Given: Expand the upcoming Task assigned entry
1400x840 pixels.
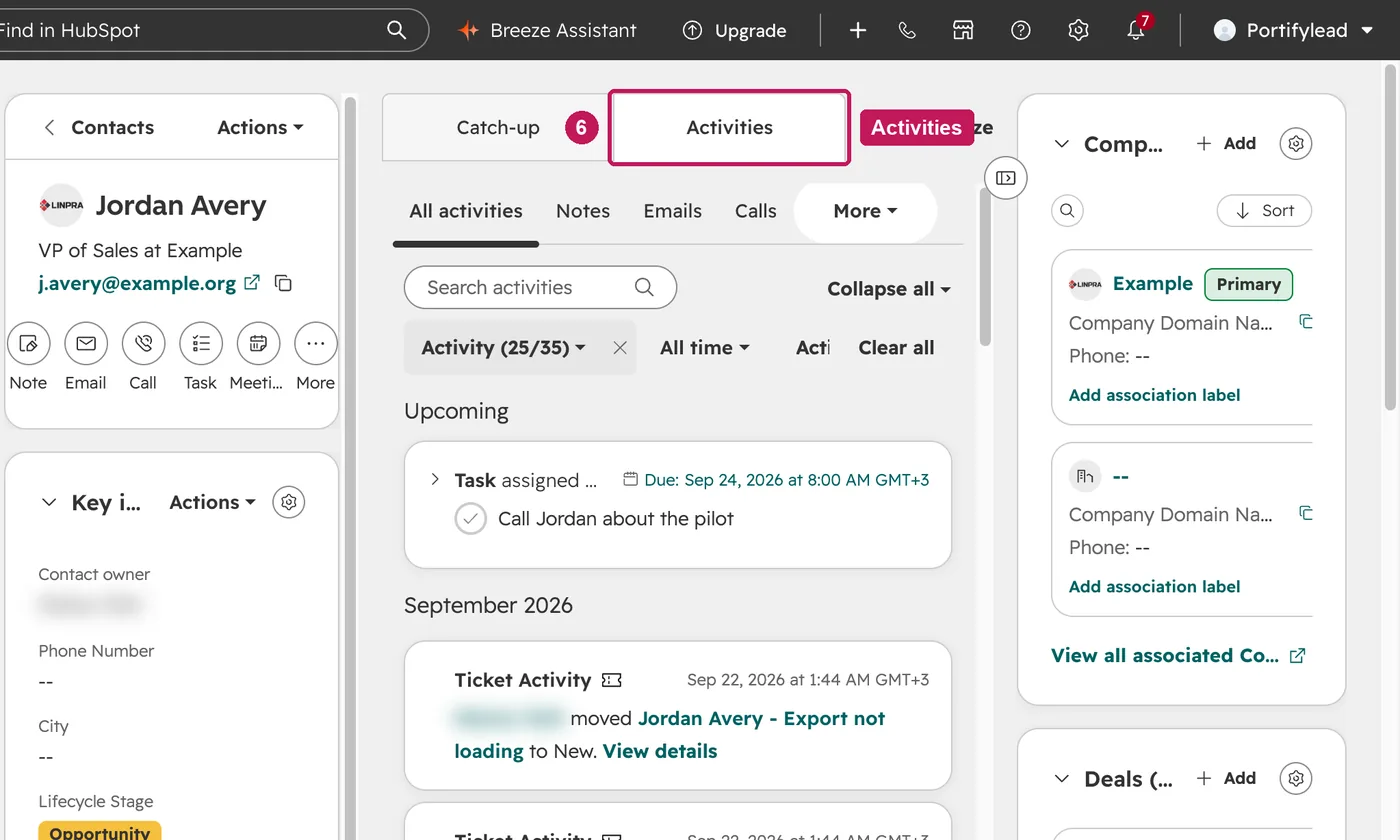Looking at the screenshot, I should click(435, 480).
